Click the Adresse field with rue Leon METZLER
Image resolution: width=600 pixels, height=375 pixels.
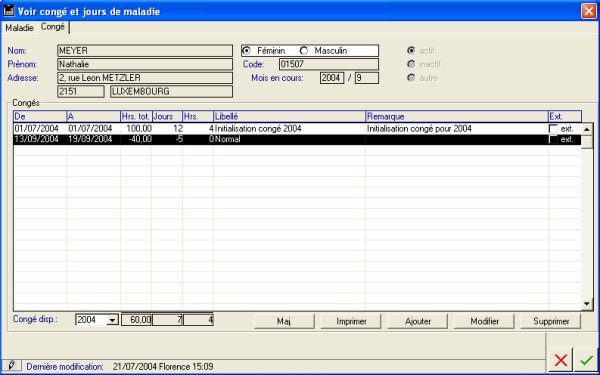(x=145, y=78)
